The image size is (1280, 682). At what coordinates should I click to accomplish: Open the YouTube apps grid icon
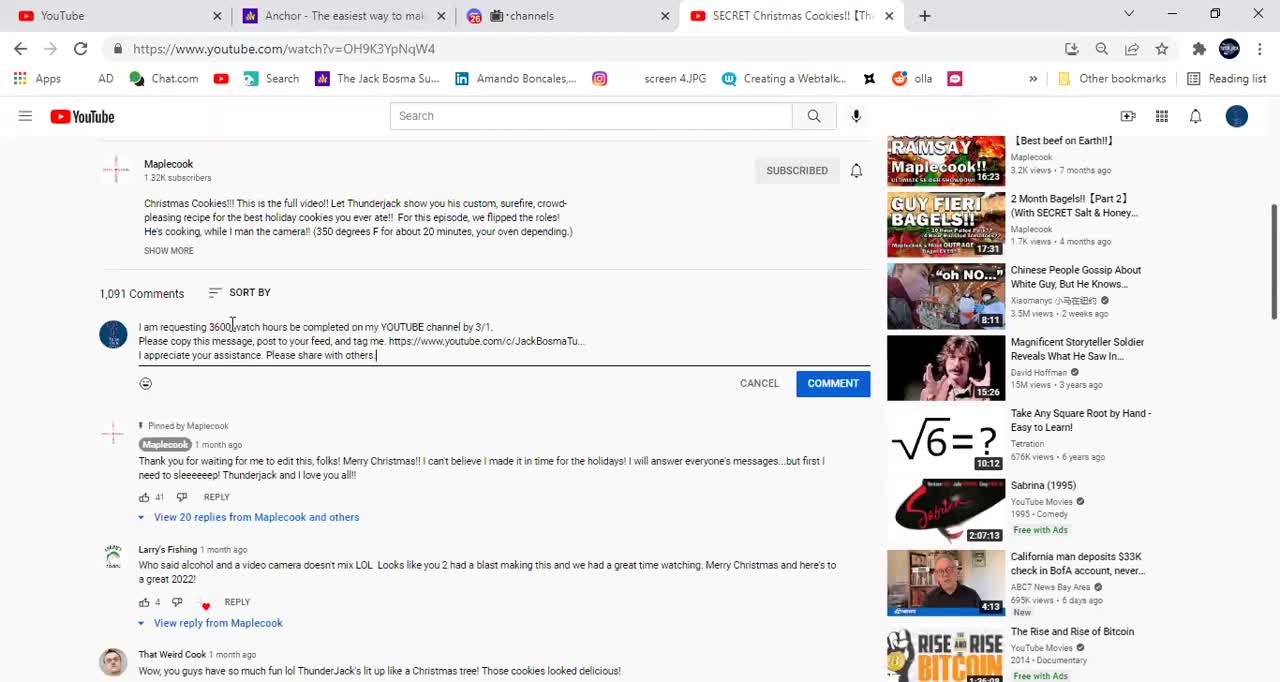point(1162,116)
